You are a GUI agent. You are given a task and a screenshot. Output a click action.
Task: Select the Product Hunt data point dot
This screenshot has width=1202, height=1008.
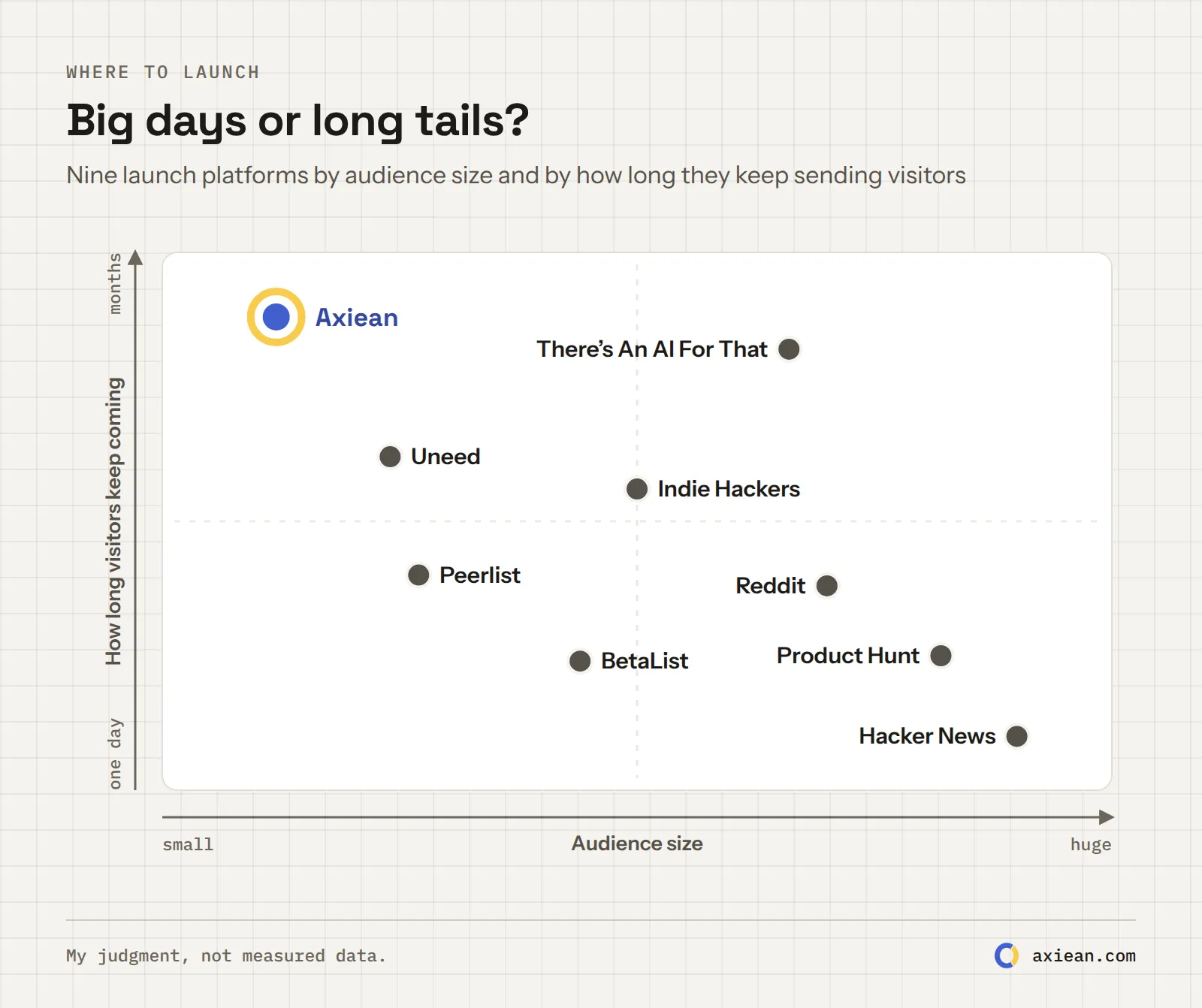941,656
